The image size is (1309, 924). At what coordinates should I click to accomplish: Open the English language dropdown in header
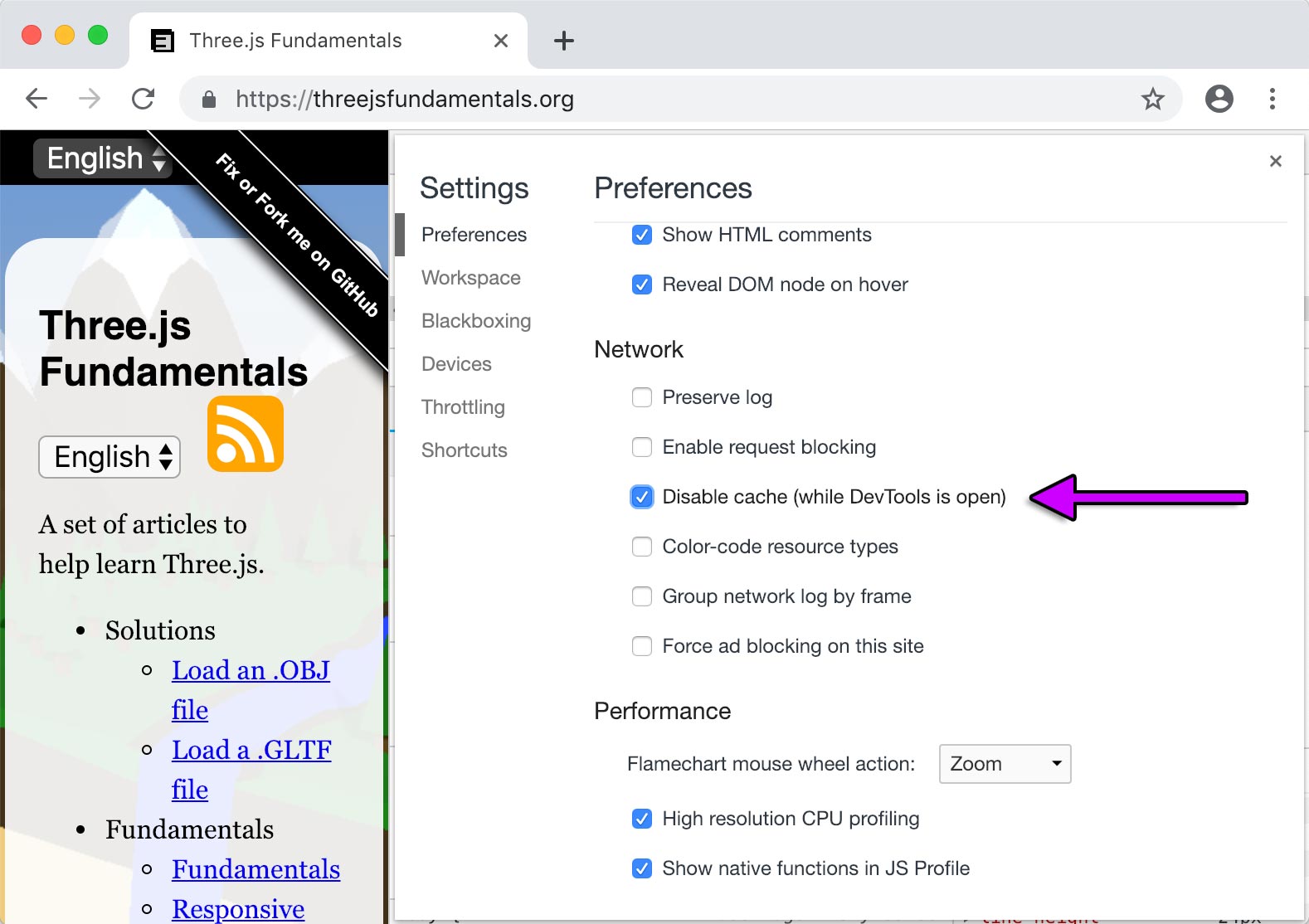(104, 158)
